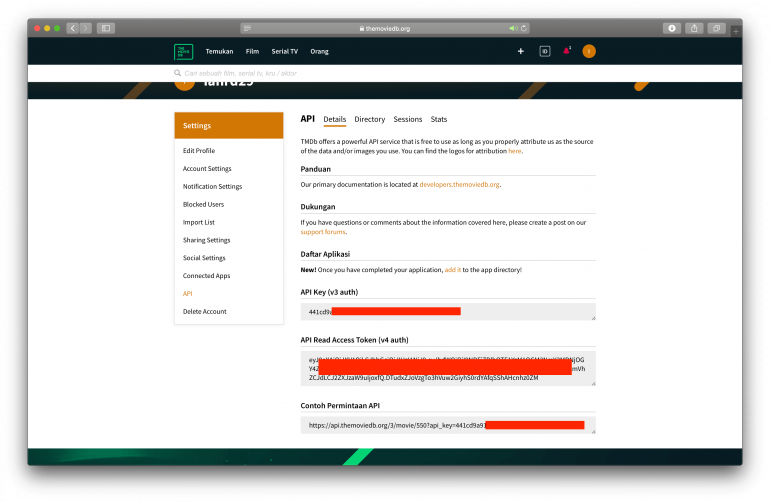
Task: Open Edit Profile settings
Action: [199, 151]
